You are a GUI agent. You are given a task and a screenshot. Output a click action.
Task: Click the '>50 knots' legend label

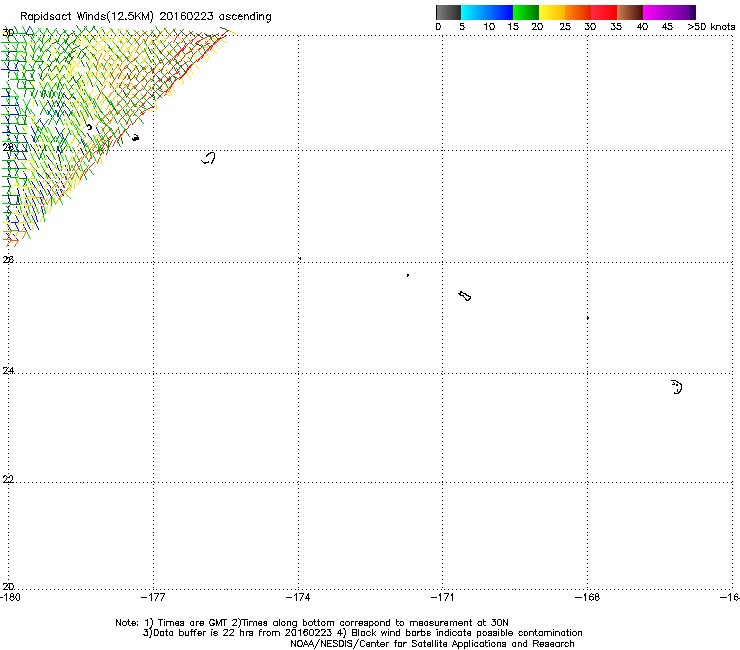click(711, 27)
